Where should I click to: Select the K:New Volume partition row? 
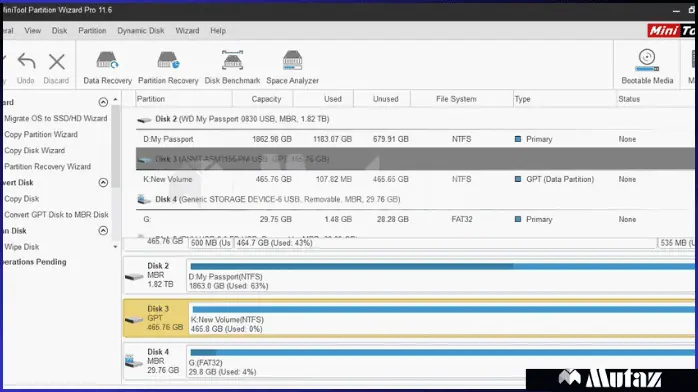pyautogui.click(x=415, y=179)
